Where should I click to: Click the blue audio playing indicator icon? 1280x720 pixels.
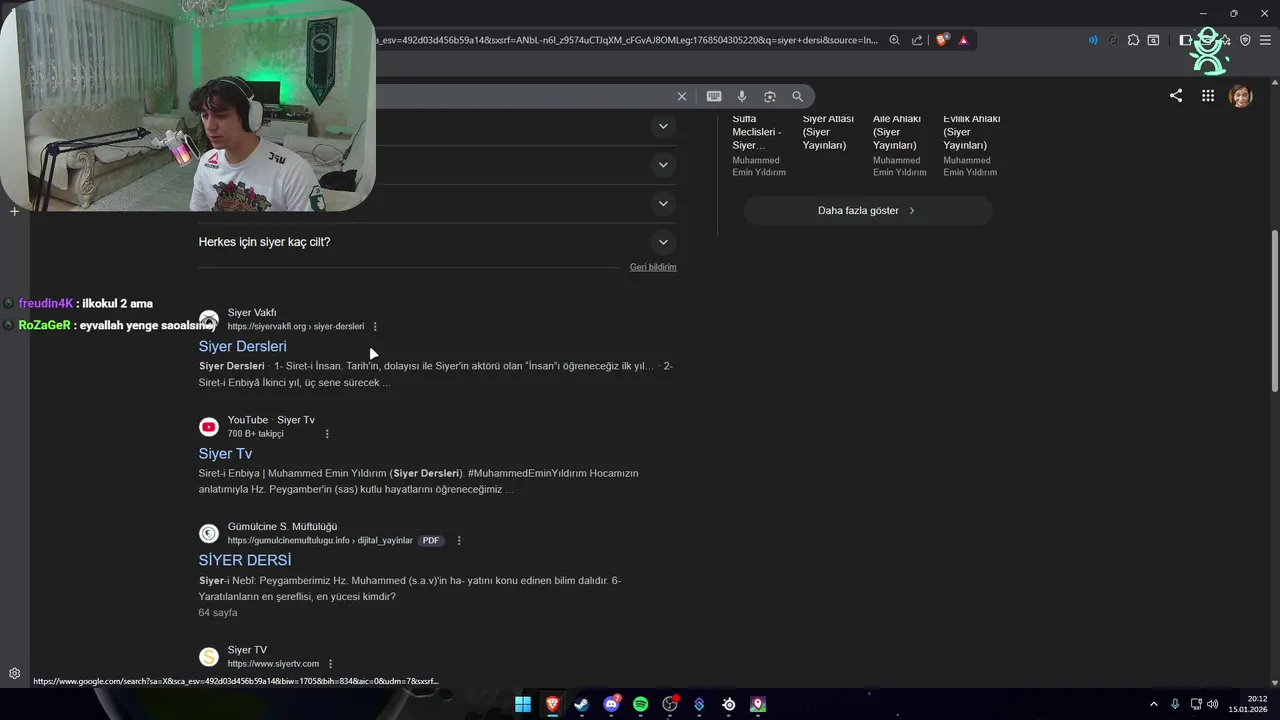[x=1093, y=40]
